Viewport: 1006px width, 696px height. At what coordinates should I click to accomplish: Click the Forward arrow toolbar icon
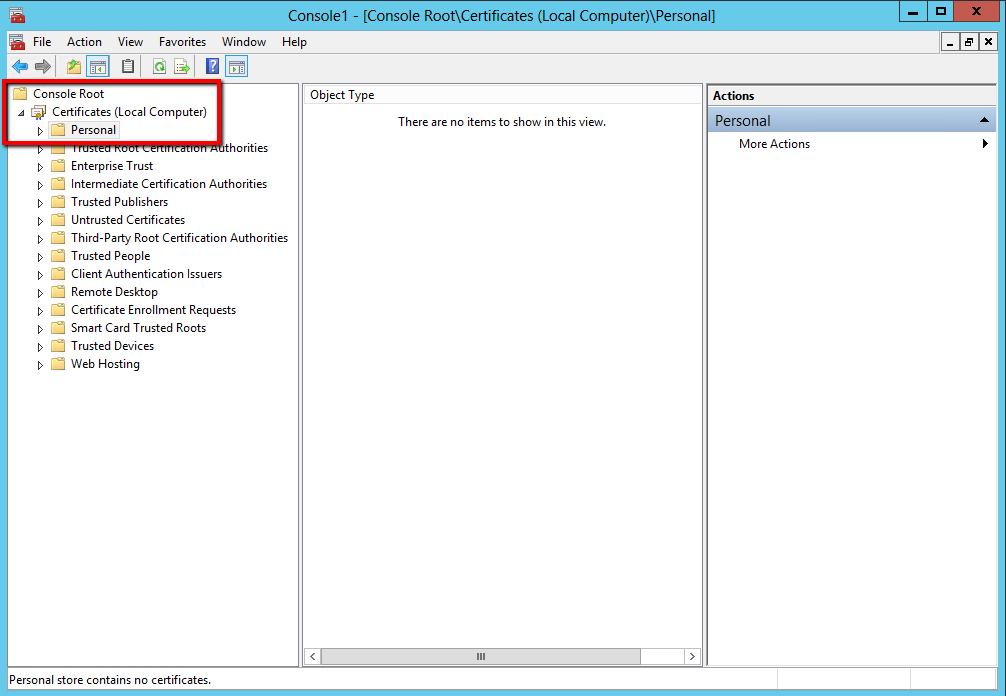click(x=42, y=67)
